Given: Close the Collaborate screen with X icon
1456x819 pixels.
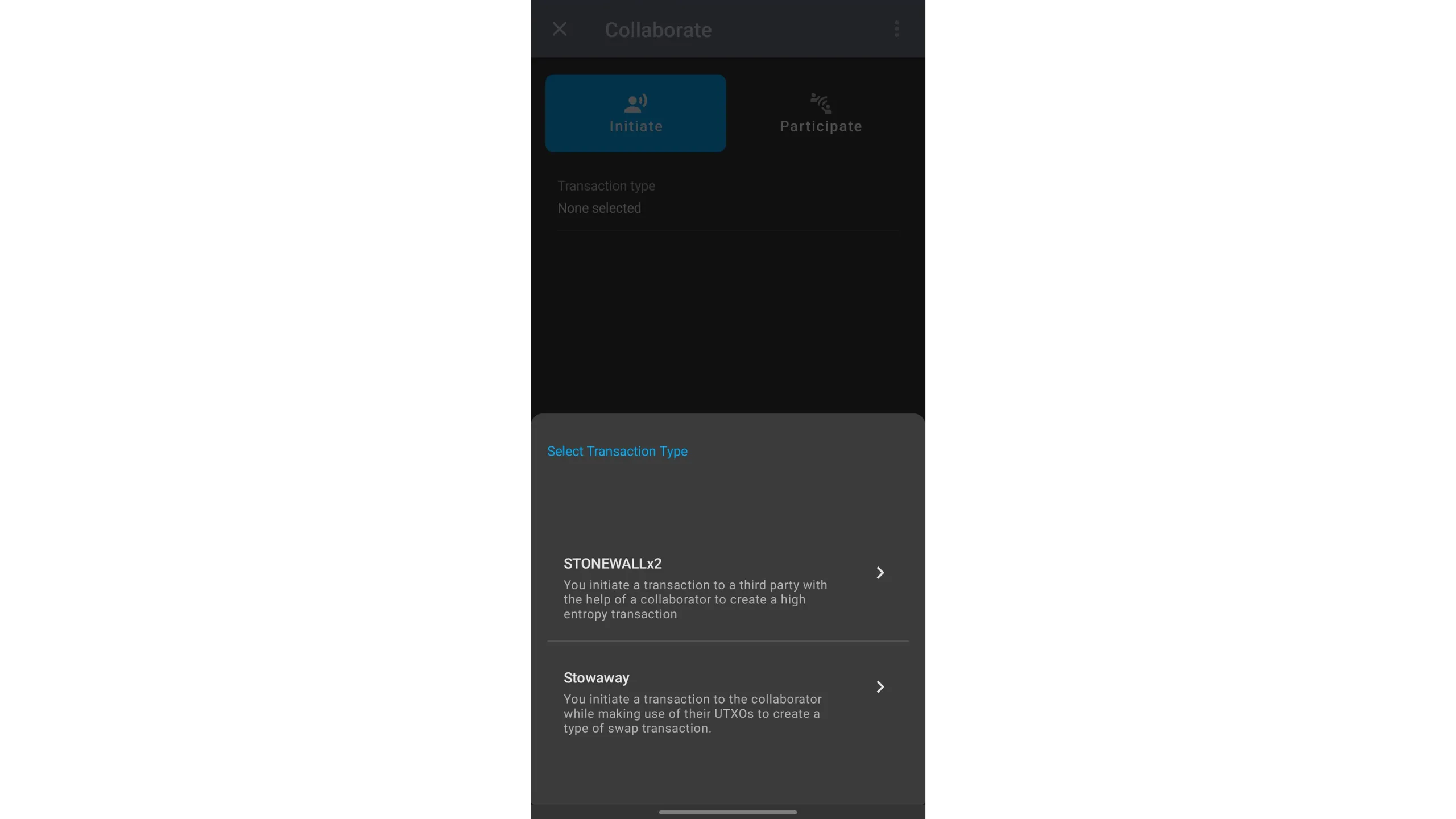Looking at the screenshot, I should click(x=560, y=29).
